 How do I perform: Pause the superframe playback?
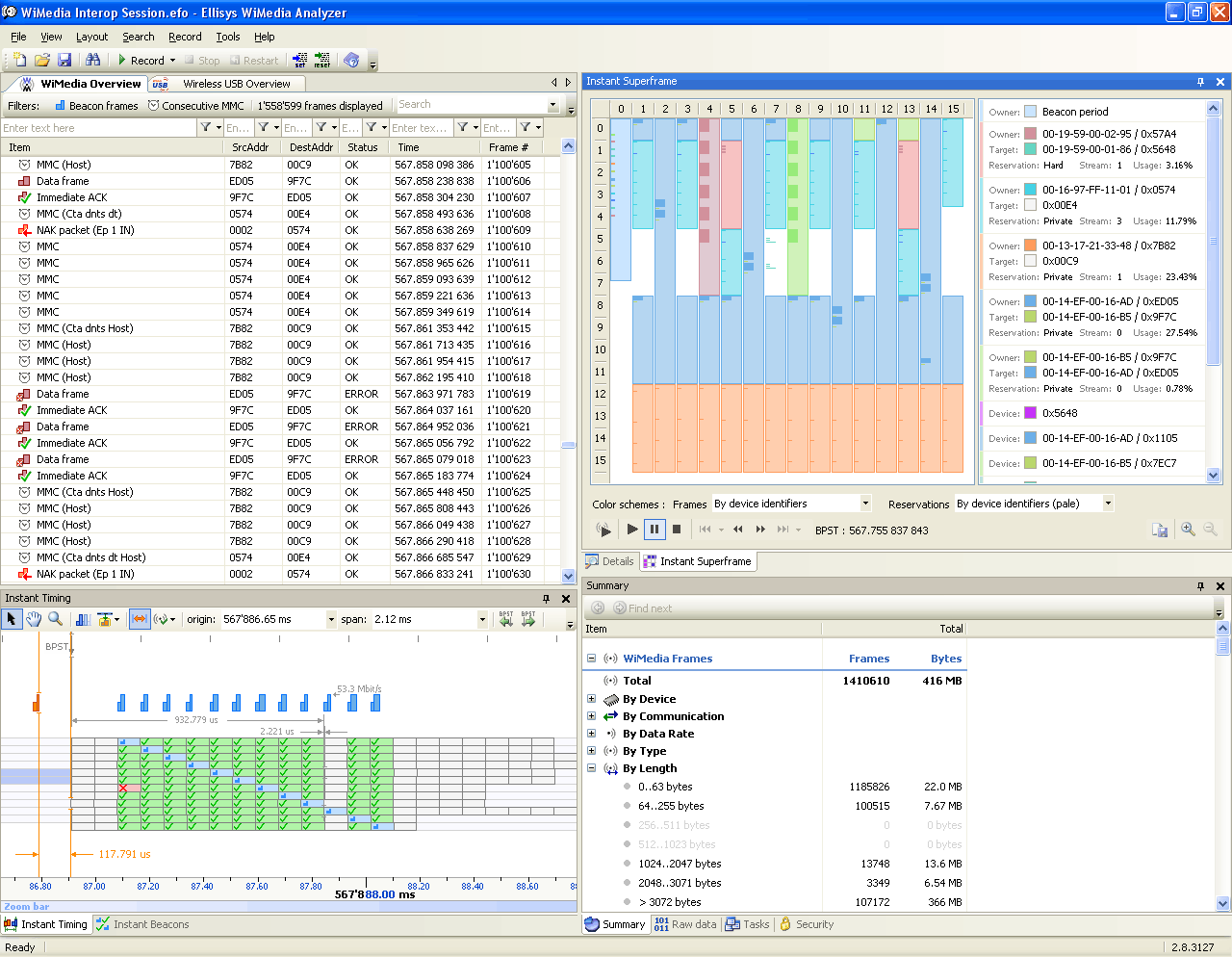coord(654,529)
